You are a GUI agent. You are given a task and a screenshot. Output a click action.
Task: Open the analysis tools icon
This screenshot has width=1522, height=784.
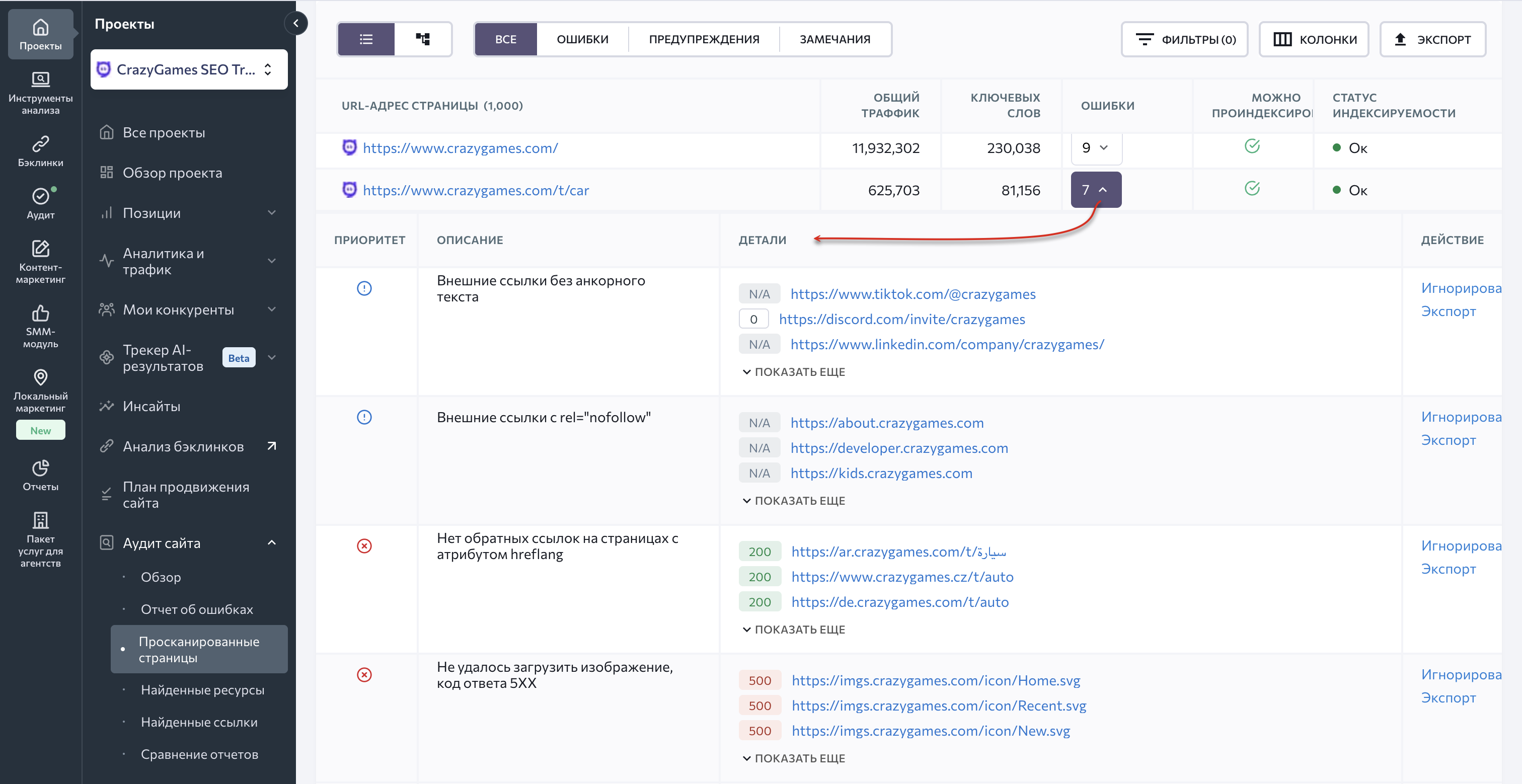[40, 79]
